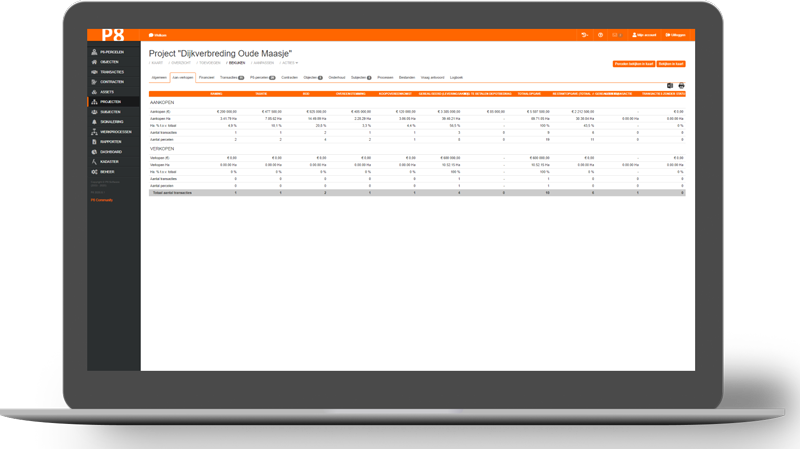Click the Verkopen Ha row label

tap(160, 165)
